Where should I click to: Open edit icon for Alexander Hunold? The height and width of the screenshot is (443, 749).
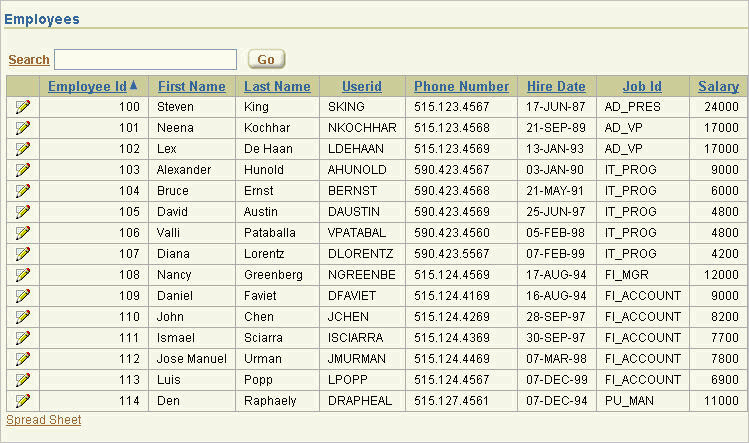[x=22, y=170]
